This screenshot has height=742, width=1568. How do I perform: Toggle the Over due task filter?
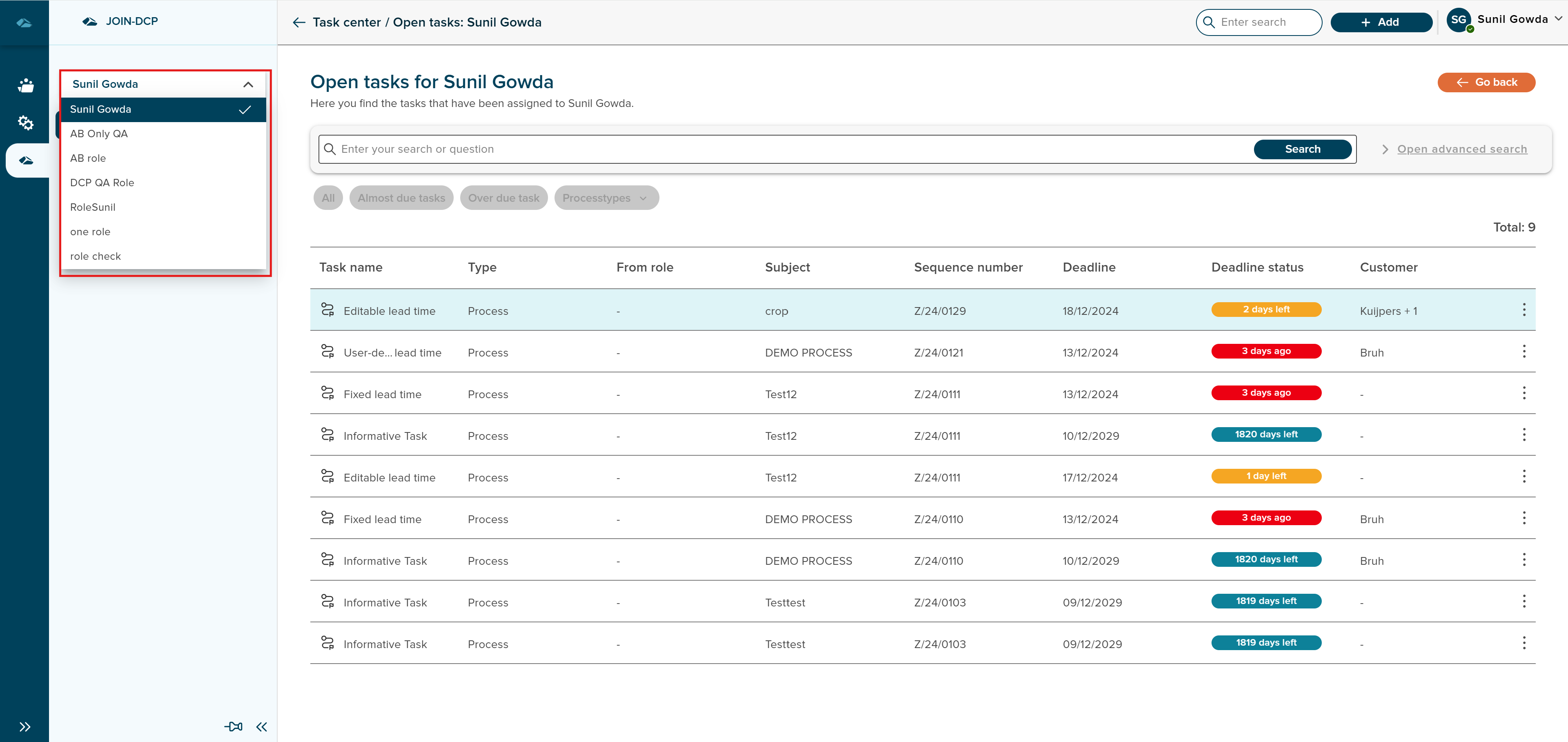pos(503,198)
